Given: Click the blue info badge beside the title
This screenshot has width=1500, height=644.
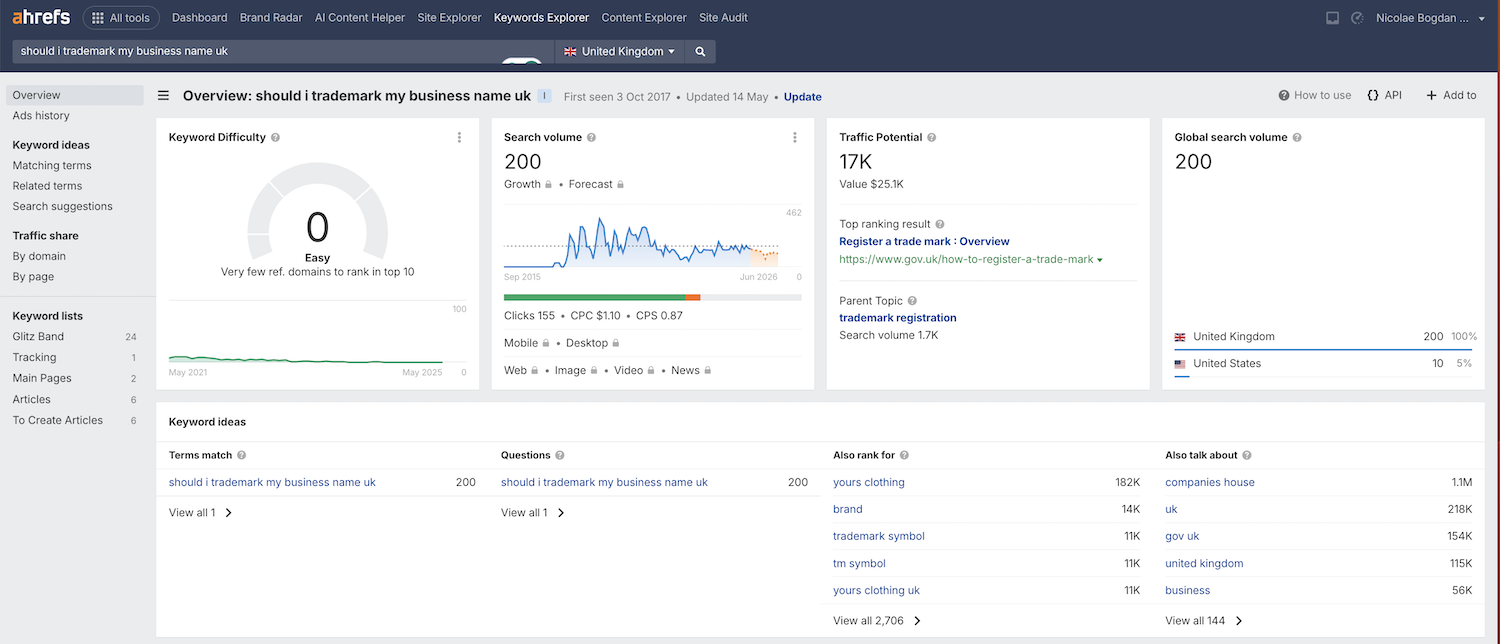Looking at the screenshot, I should click(x=545, y=96).
